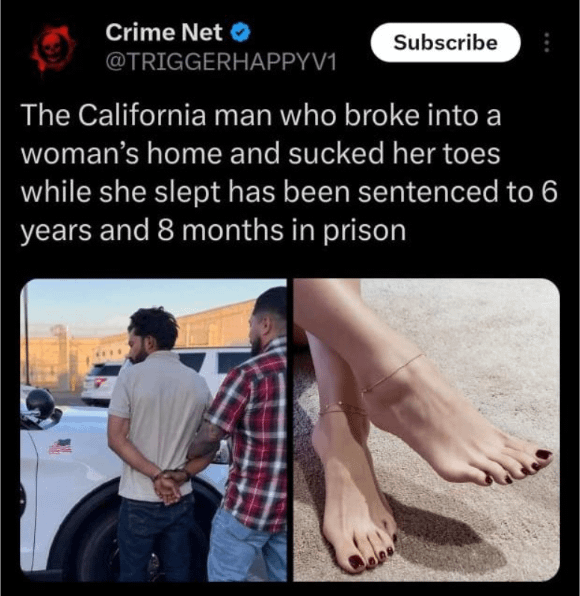Click the blue verified checkmark badge

point(241,32)
